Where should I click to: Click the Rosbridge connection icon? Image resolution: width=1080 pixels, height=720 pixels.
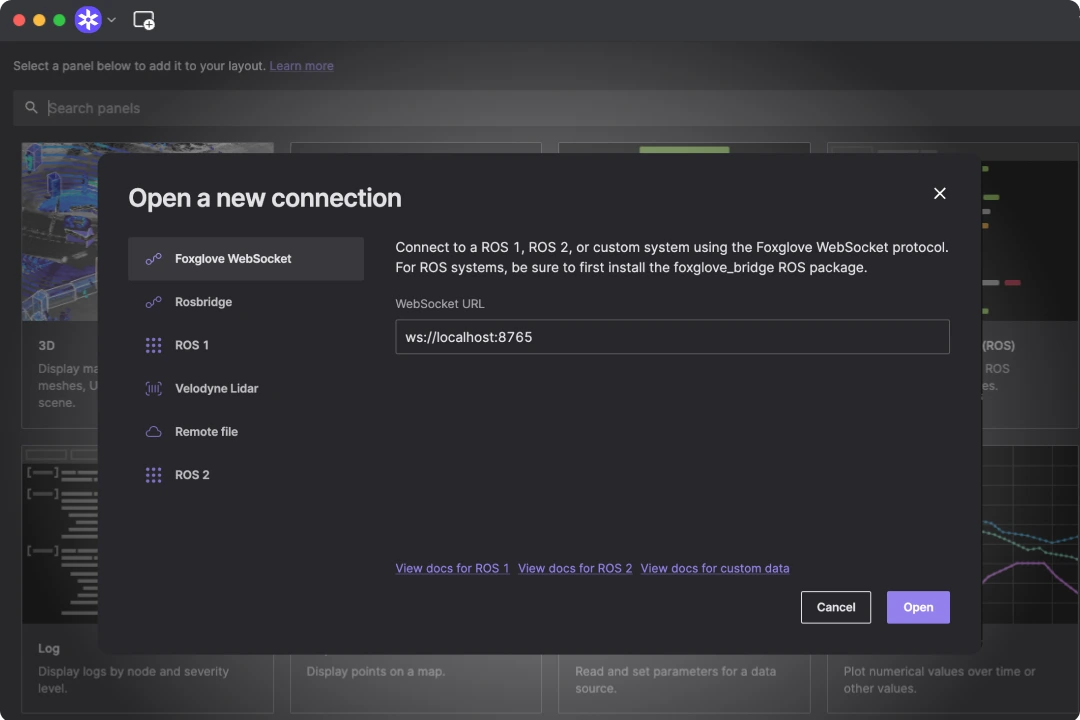point(153,302)
